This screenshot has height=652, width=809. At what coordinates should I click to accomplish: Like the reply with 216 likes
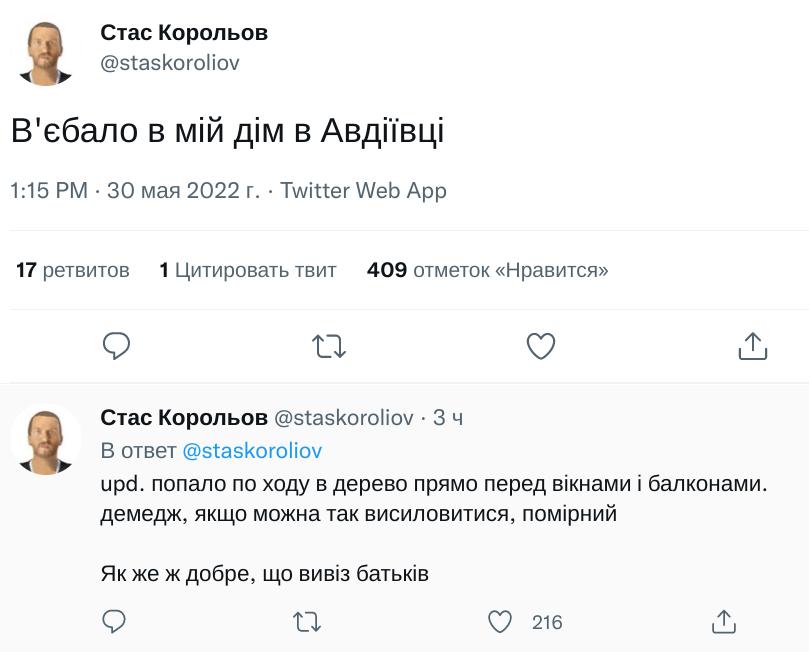pos(500,622)
